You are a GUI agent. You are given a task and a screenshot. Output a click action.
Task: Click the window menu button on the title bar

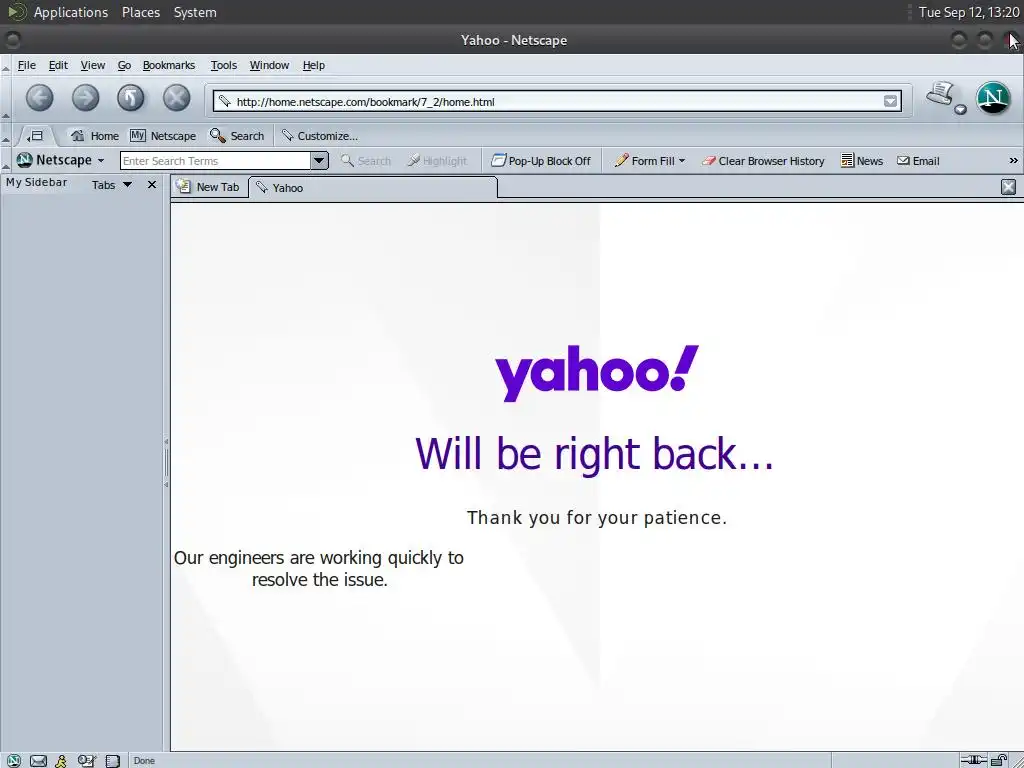click(x=12, y=40)
